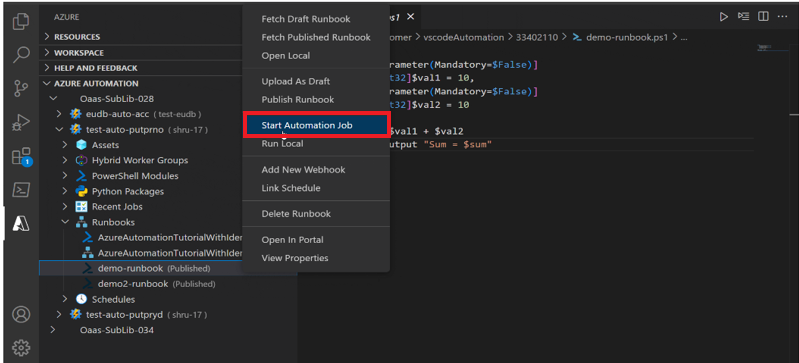Open the More Actions ellipsis in editor
Viewport: 799px width, 363px height.
[x=782, y=17]
